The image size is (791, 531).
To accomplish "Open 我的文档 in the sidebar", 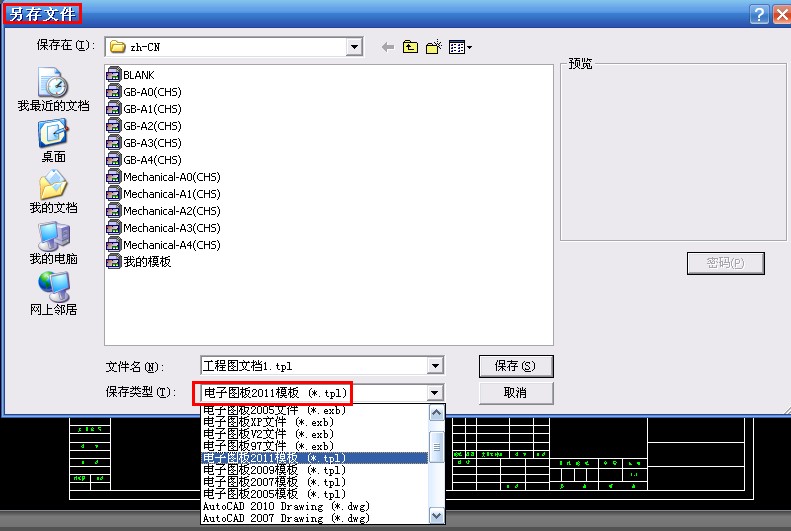I will pyautogui.click(x=53, y=192).
